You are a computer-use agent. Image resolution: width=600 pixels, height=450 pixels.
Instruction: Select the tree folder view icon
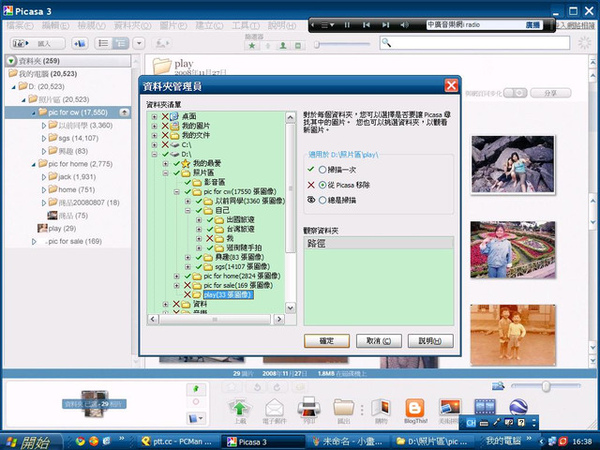121,43
